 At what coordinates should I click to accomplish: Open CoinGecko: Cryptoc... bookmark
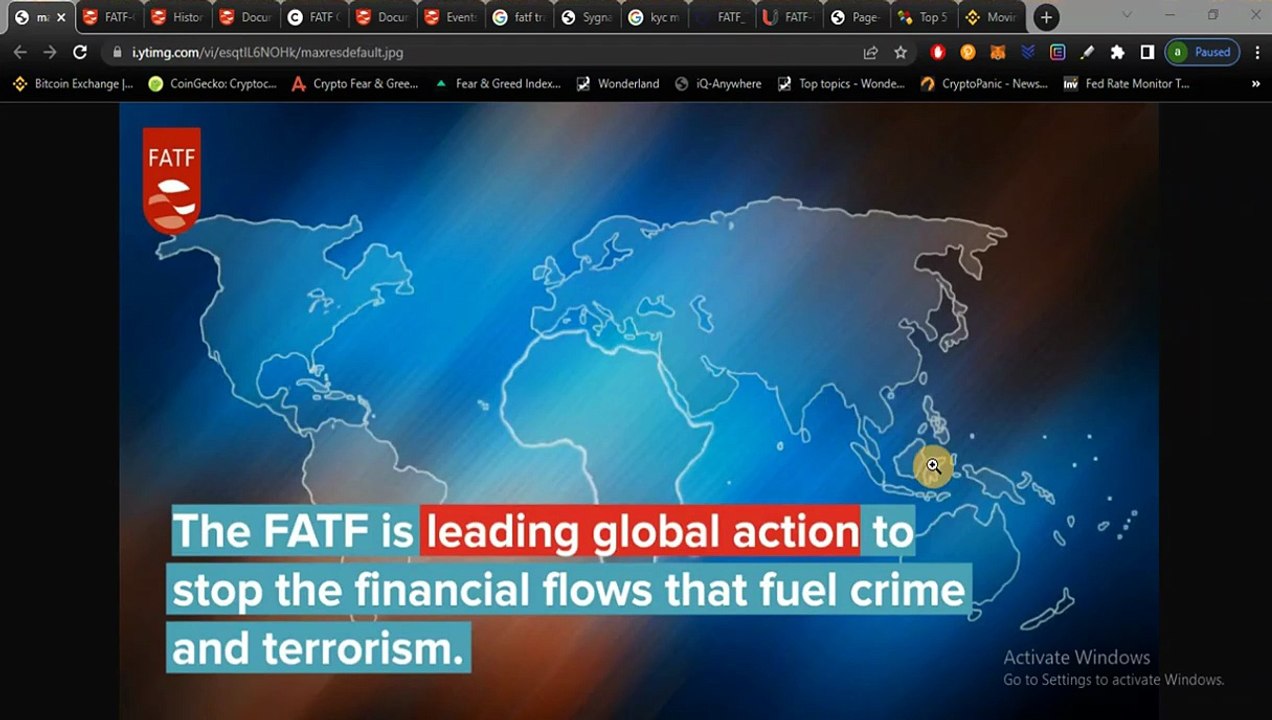(212, 84)
